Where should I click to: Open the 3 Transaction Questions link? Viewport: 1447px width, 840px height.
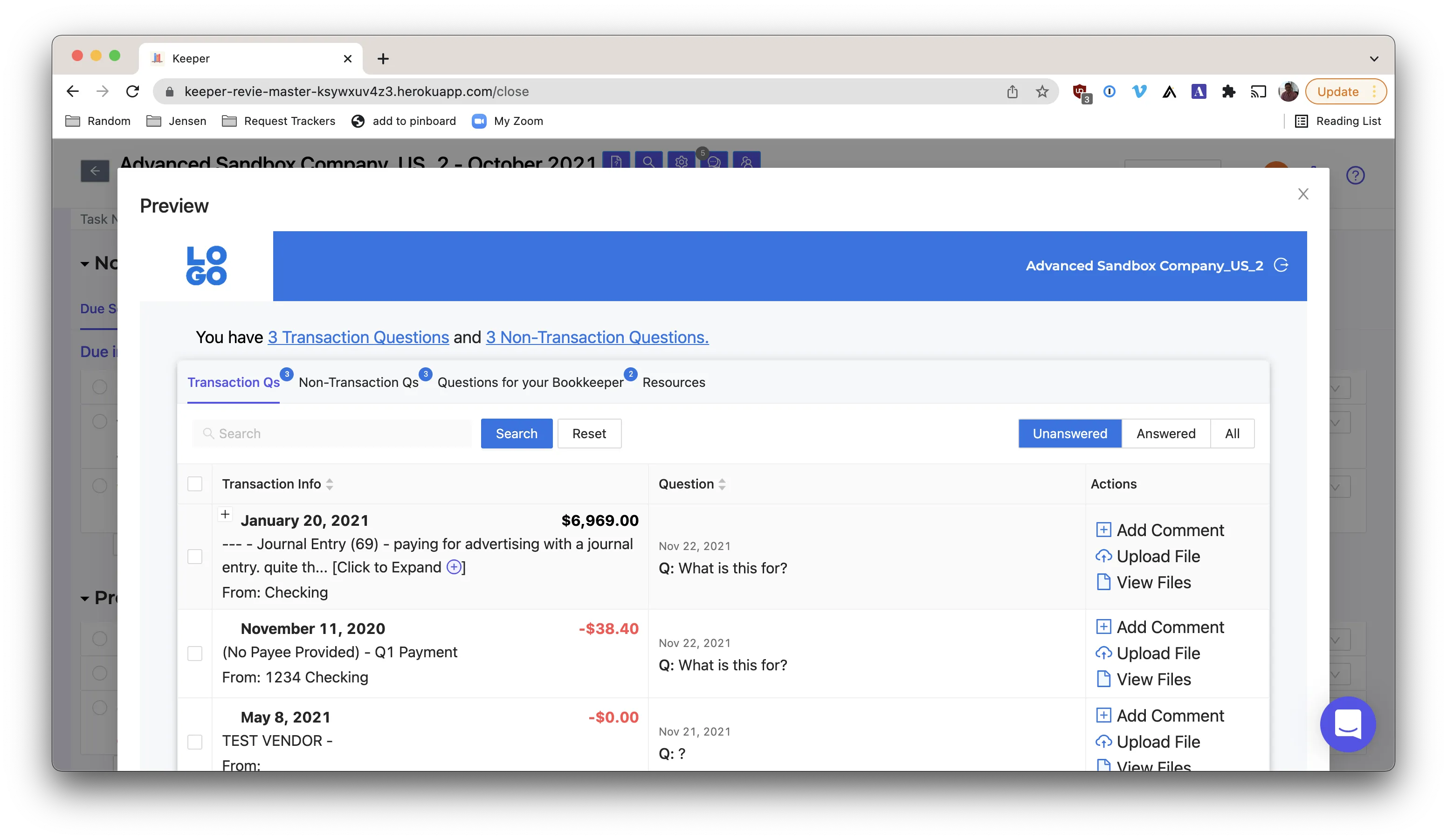[x=358, y=337]
